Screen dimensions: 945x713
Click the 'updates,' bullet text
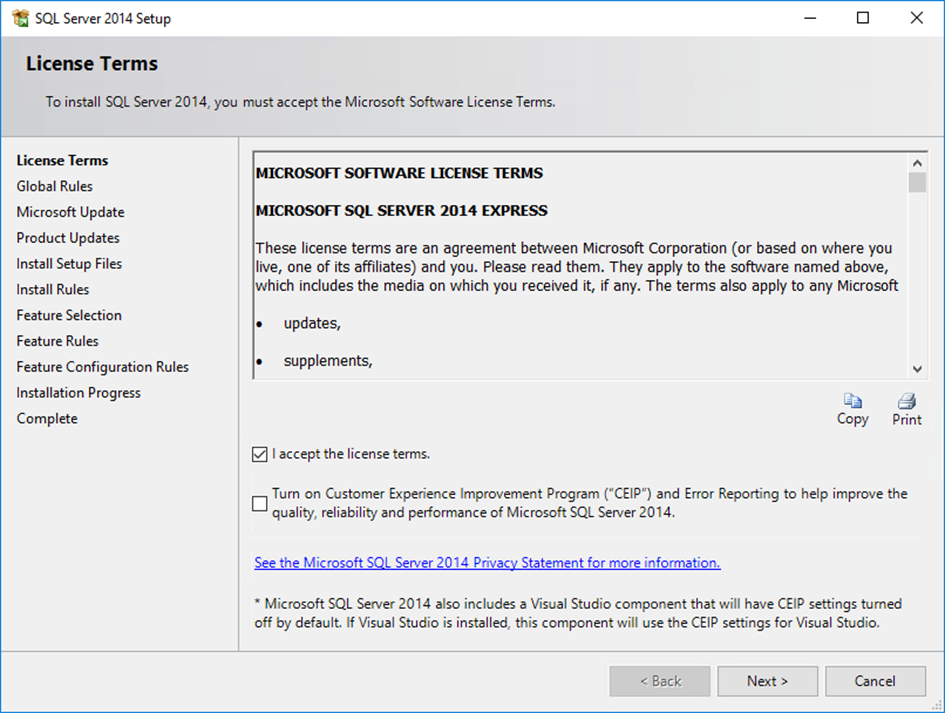312,324
